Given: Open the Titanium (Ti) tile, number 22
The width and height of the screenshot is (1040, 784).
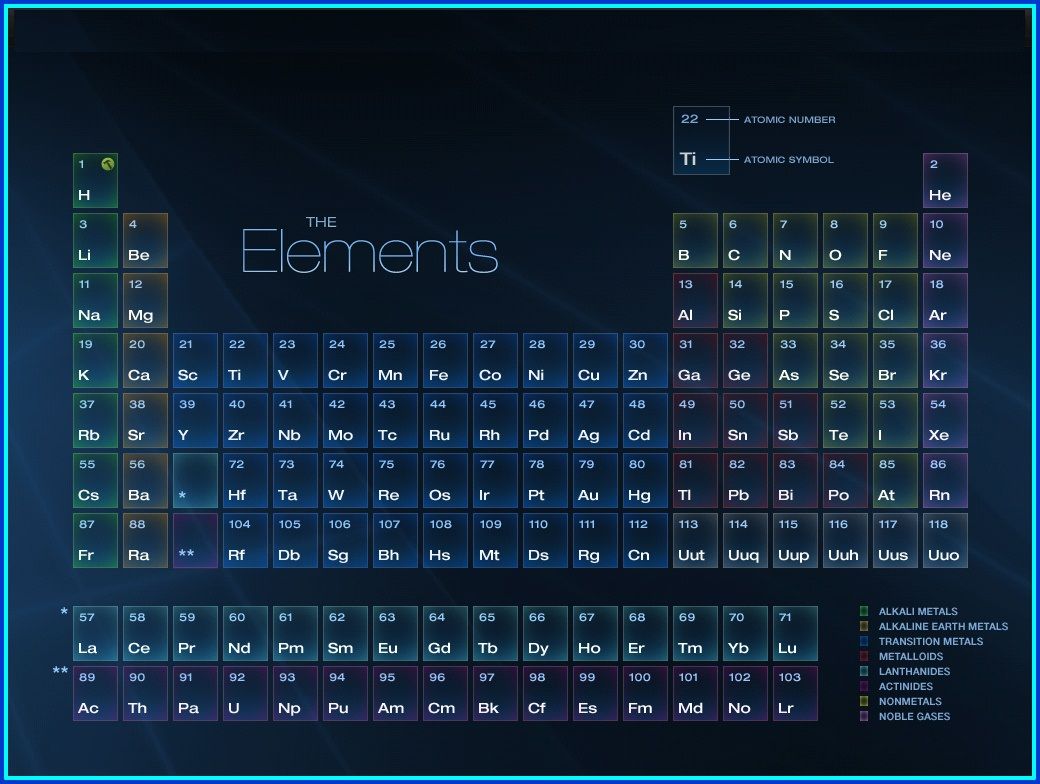Looking at the screenshot, I should (244, 360).
